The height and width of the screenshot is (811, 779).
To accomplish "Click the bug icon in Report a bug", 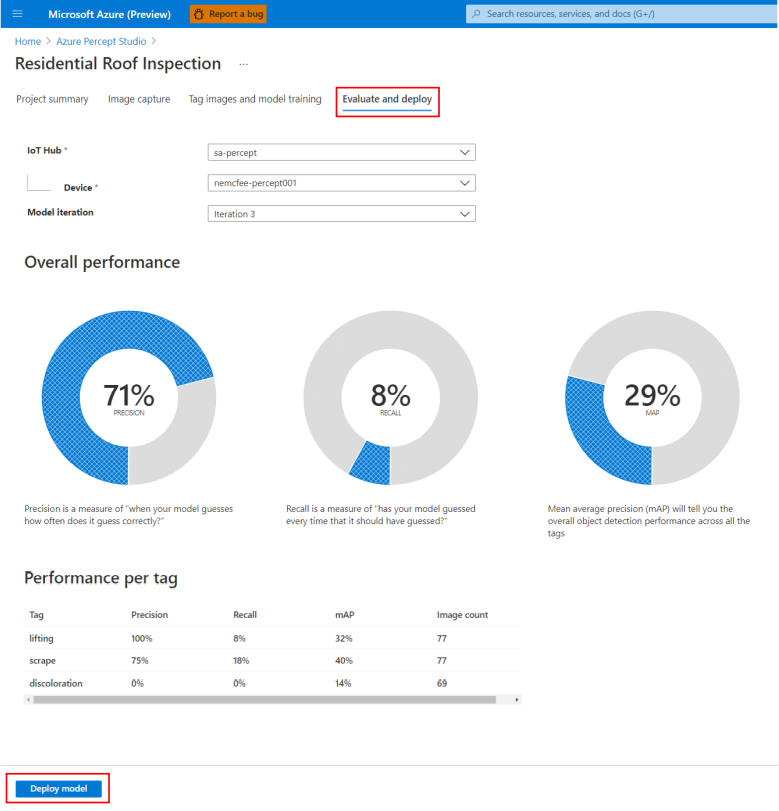I will coord(199,14).
